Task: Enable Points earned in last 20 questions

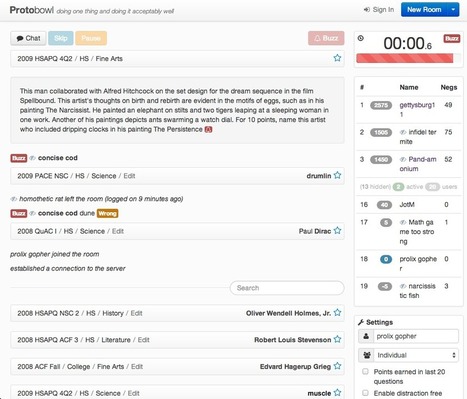Action: (x=365, y=371)
